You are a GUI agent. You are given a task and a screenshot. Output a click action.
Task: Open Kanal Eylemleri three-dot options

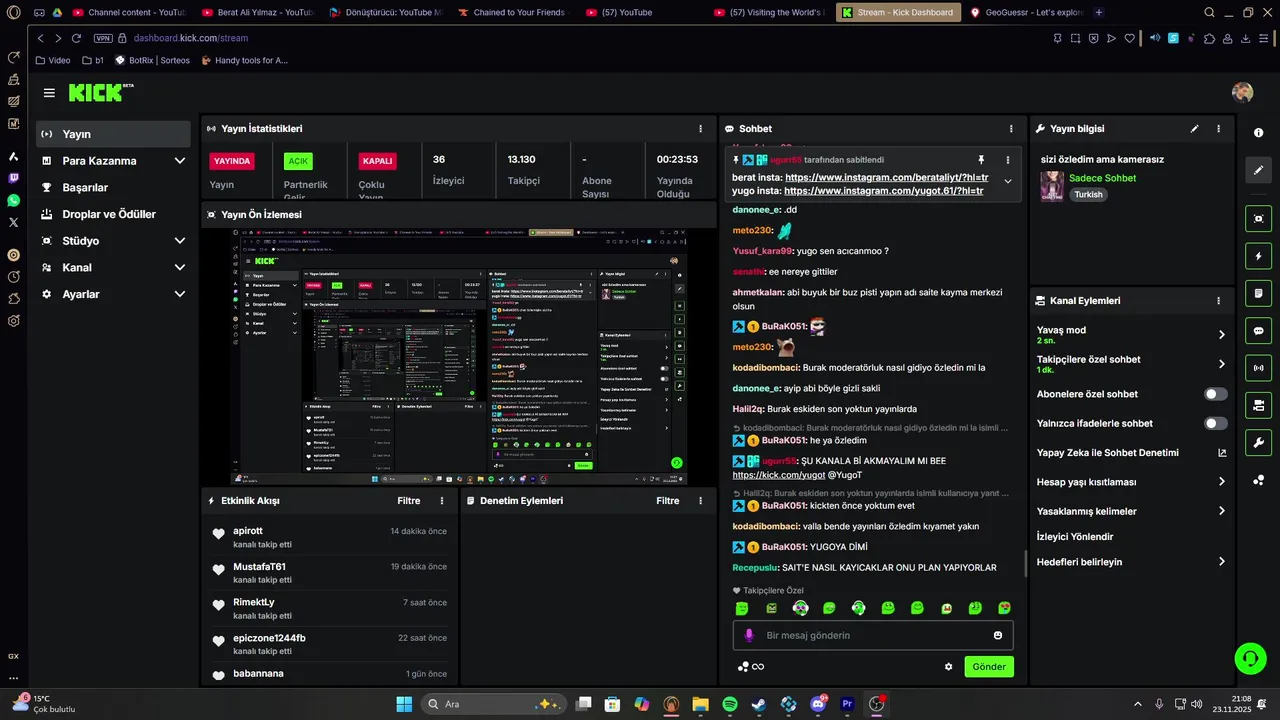click(x=1218, y=300)
